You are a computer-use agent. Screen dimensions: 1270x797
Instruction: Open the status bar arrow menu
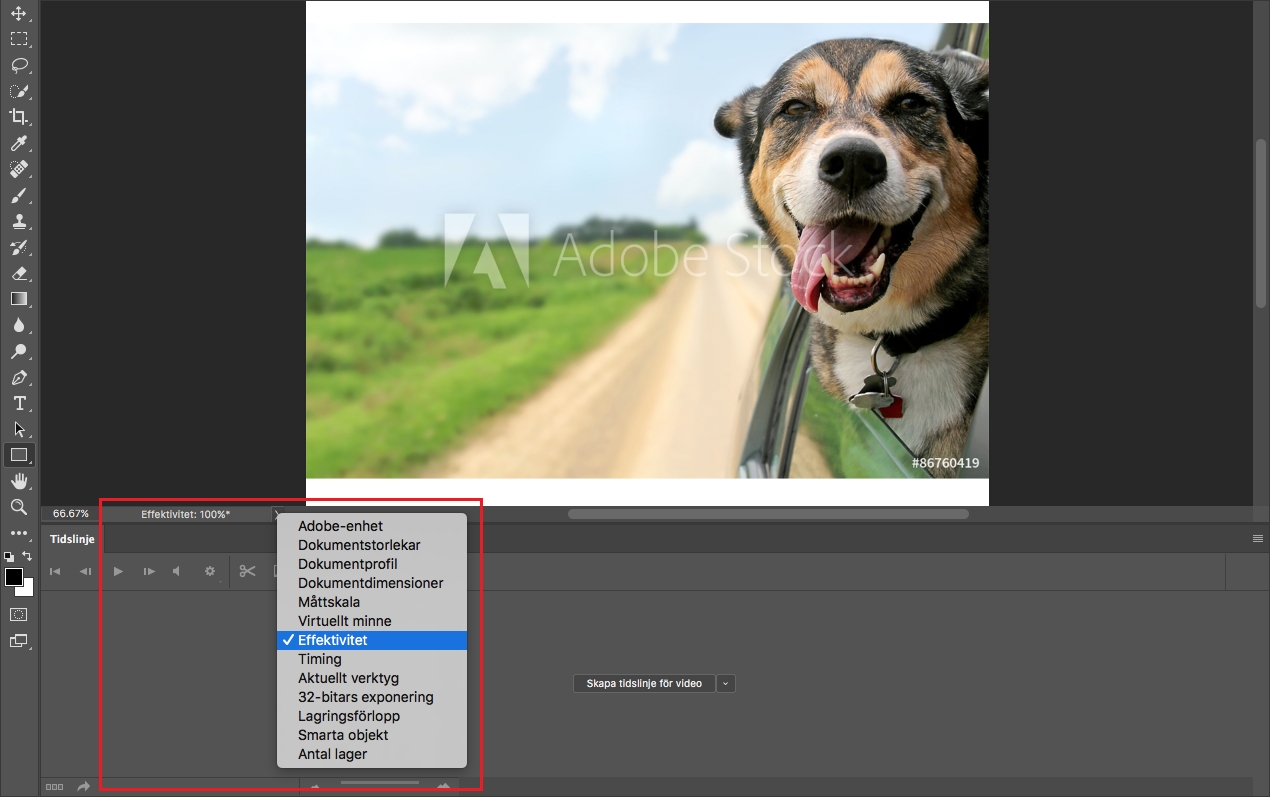[277, 514]
